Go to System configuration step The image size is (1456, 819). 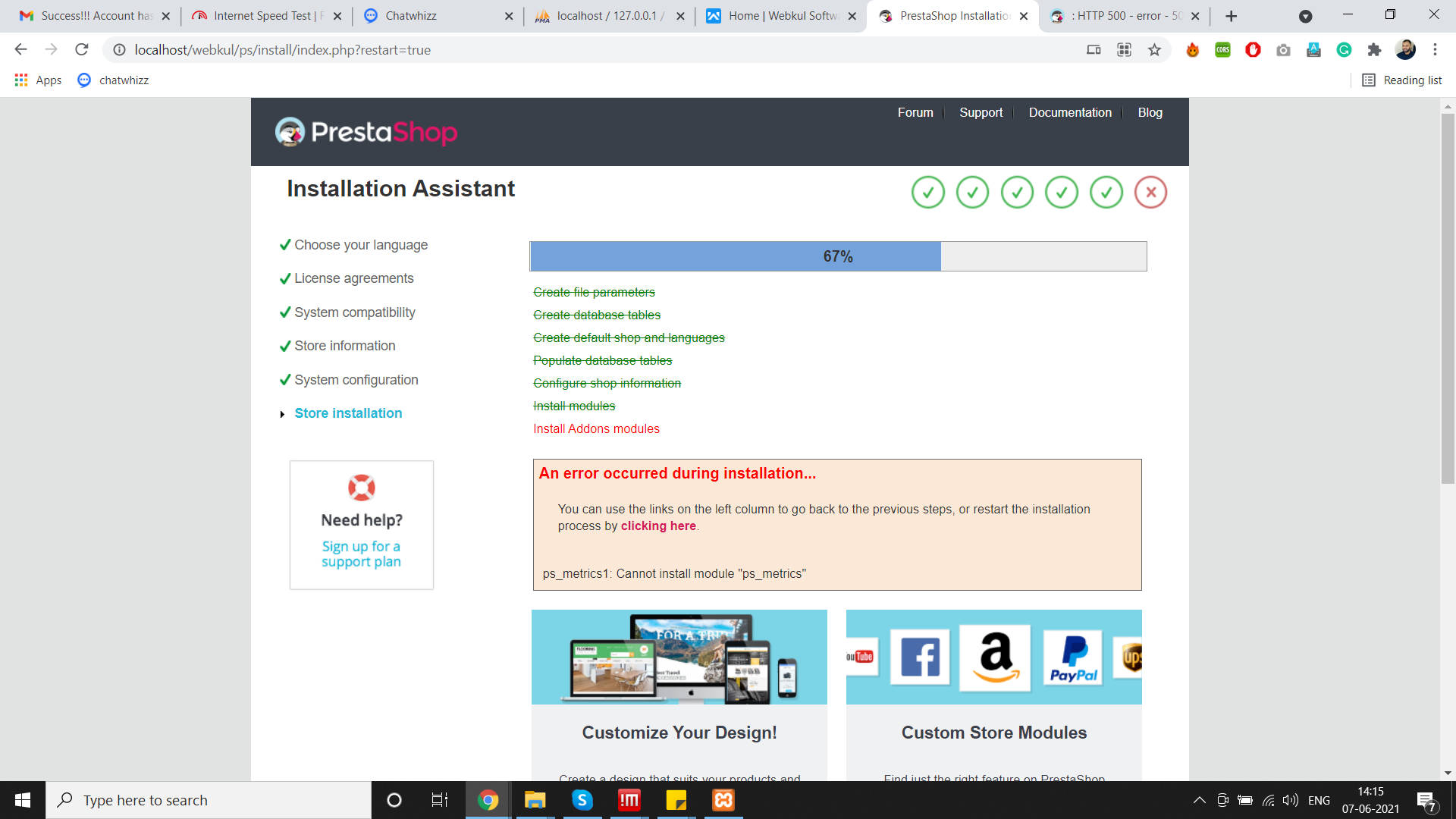pos(356,380)
